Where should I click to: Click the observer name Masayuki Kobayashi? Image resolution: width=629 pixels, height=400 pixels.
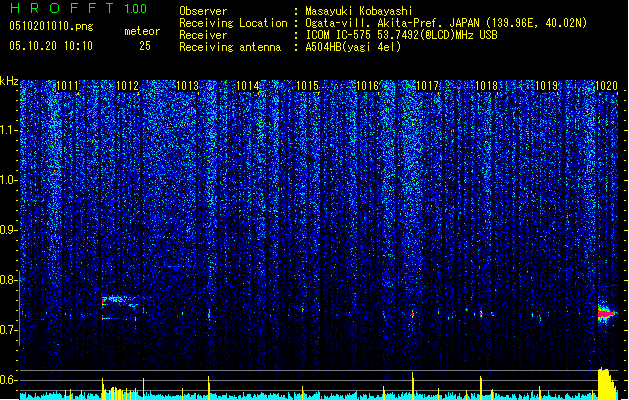[359, 11]
